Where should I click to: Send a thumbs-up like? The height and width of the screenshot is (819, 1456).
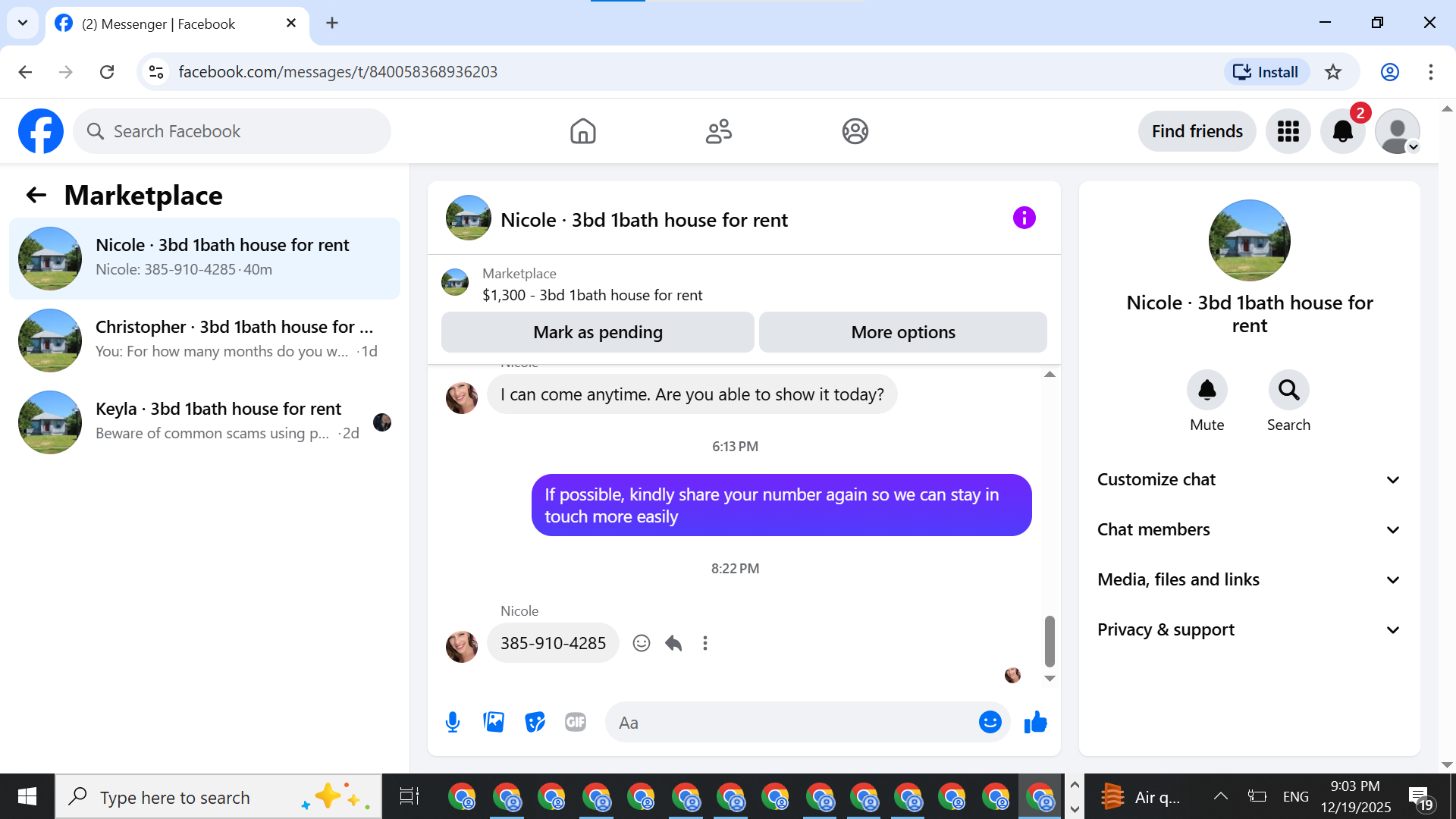[1035, 722]
